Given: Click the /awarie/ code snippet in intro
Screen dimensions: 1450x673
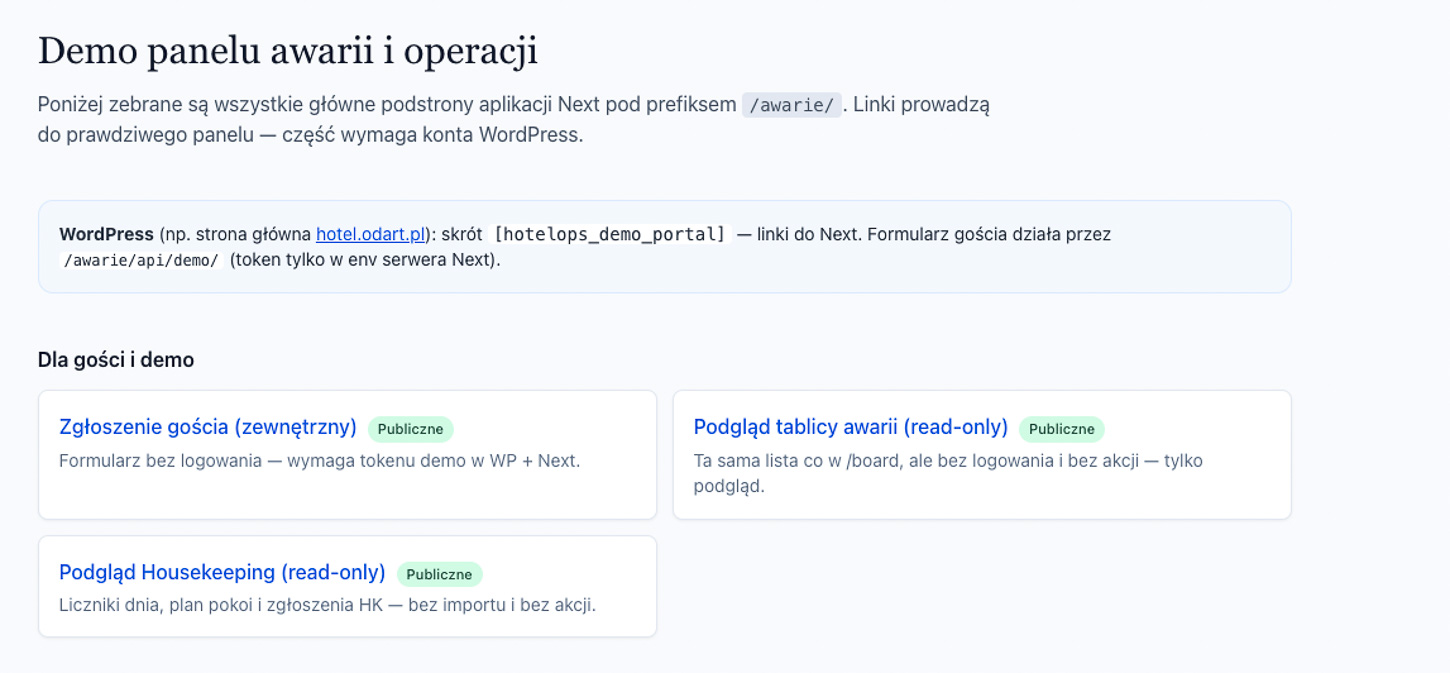Looking at the screenshot, I should coord(791,105).
